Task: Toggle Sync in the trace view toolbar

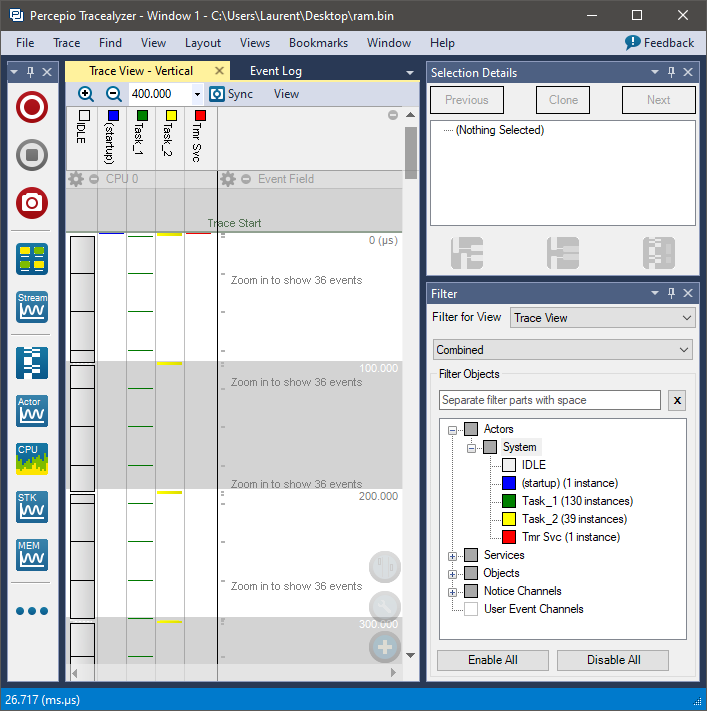Action: click(231, 94)
